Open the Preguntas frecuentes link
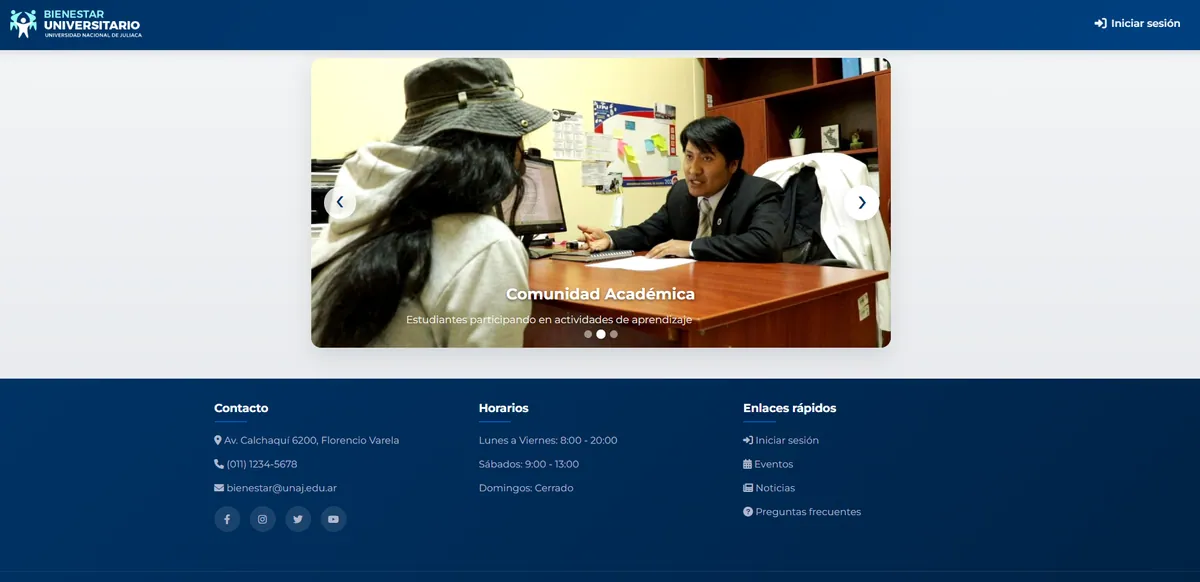This screenshot has width=1200, height=582. point(802,512)
